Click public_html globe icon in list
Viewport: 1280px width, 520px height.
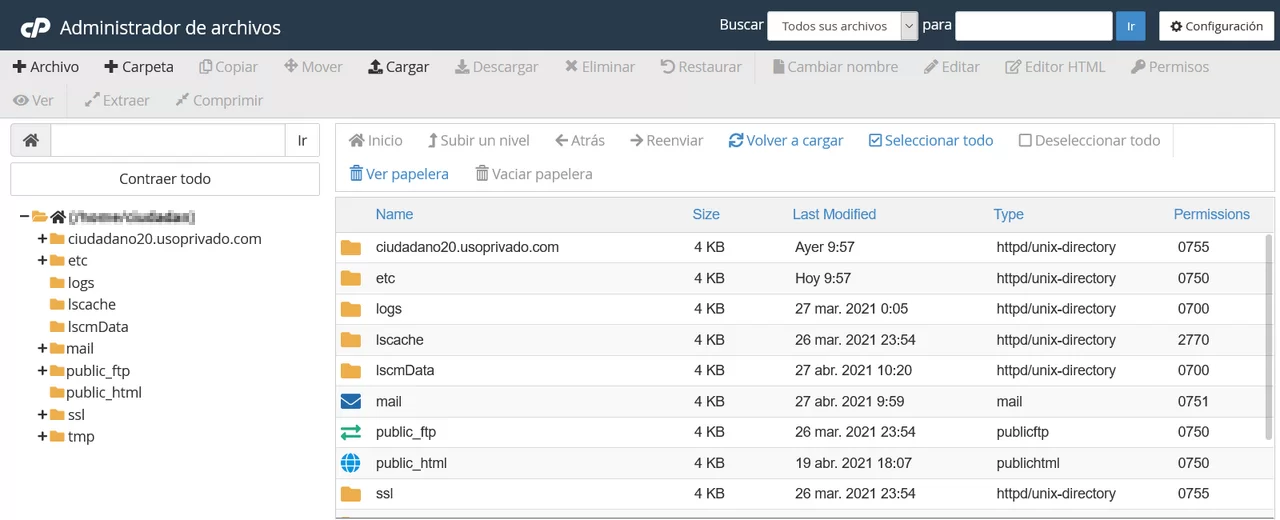click(350, 463)
